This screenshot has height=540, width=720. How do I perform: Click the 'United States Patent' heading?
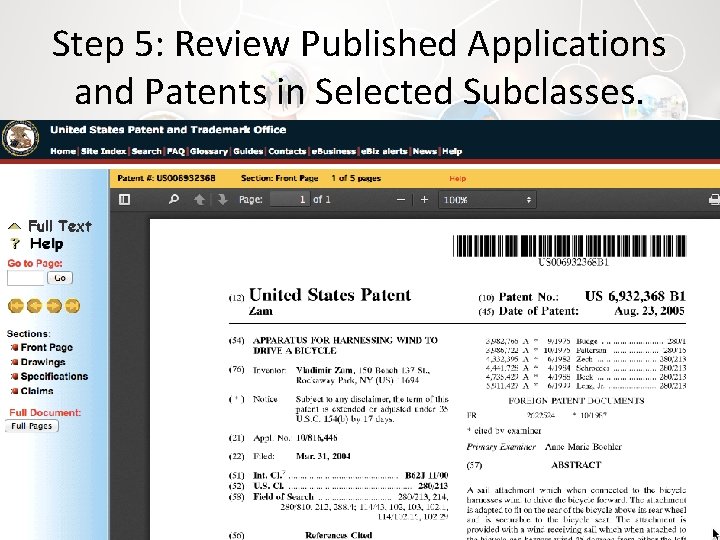pyautogui.click(x=330, y=295)
